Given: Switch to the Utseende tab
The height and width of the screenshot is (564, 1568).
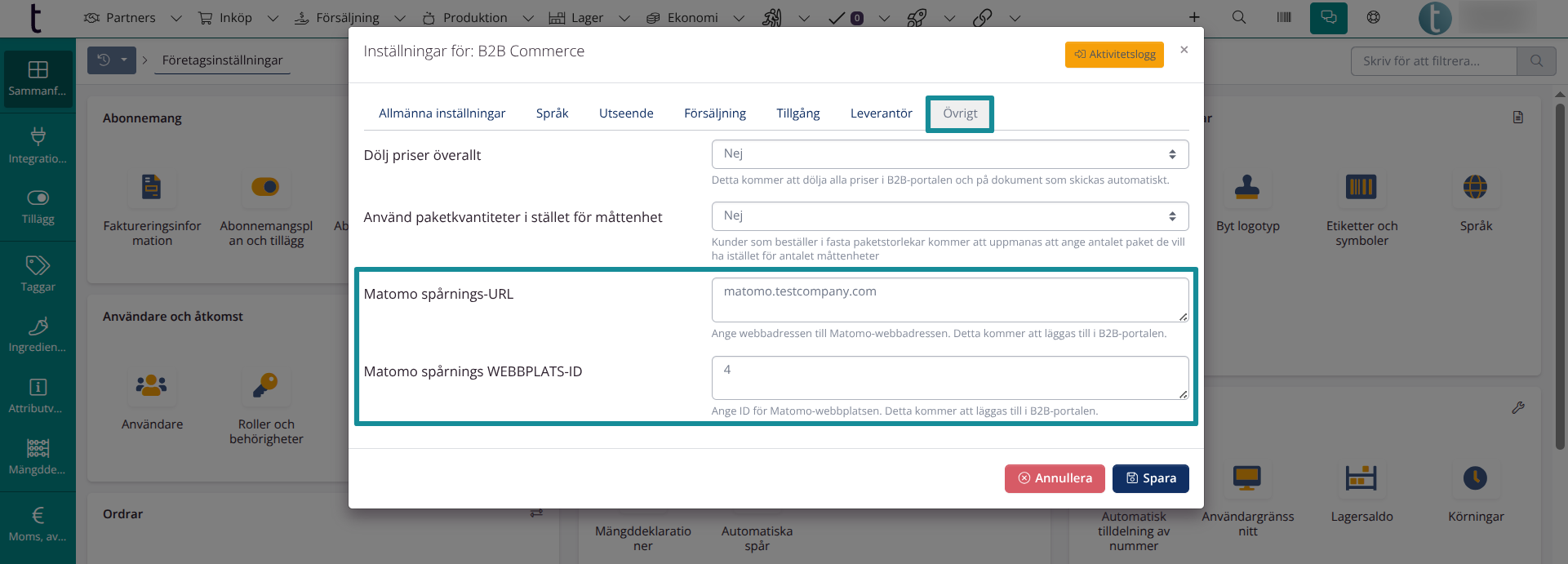Looking at the screenshot, I should click(x=626, y=113).
